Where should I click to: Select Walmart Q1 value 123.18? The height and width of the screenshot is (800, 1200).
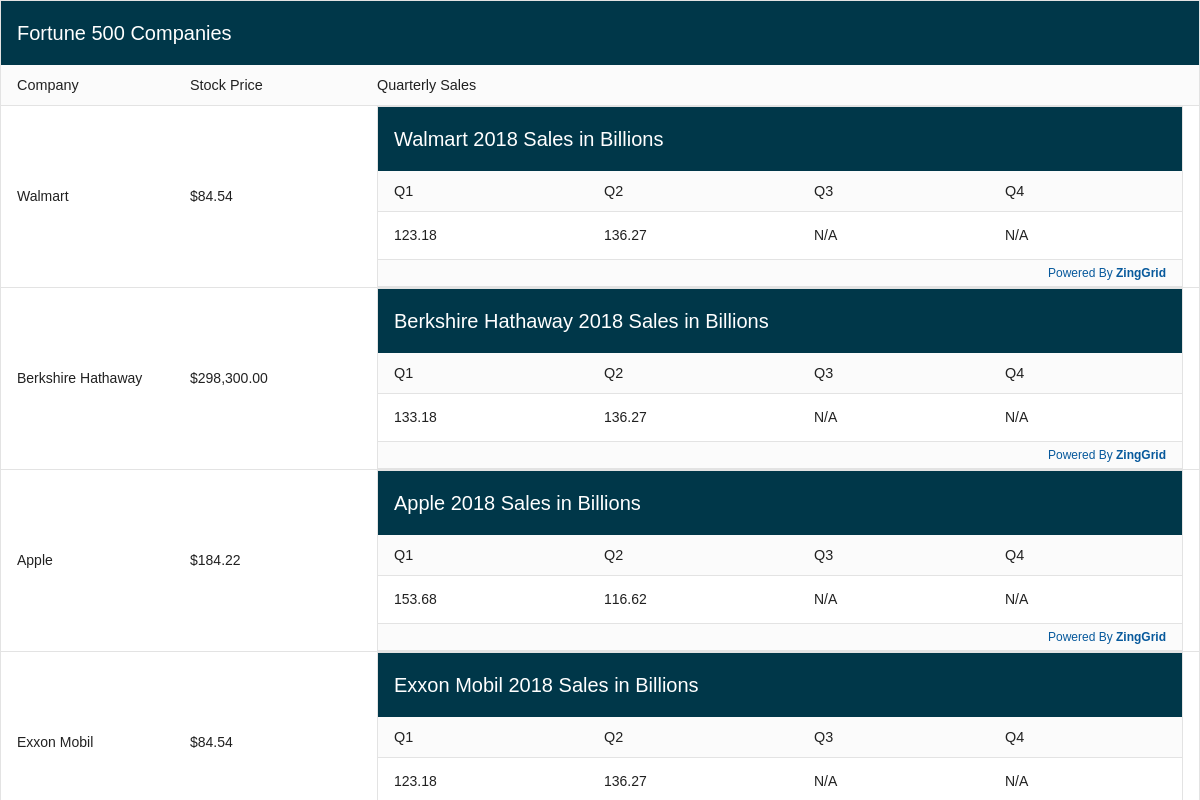(415, 235)
